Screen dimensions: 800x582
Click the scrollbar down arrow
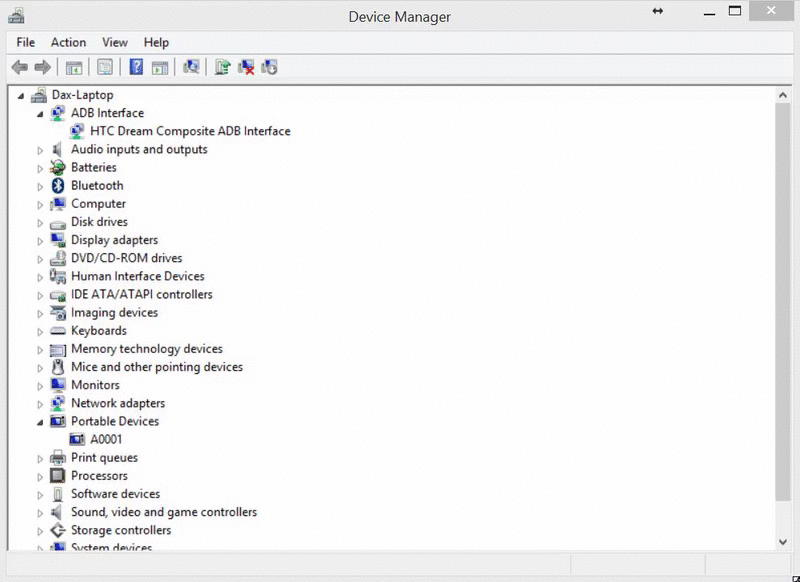[x=783, y=542]
